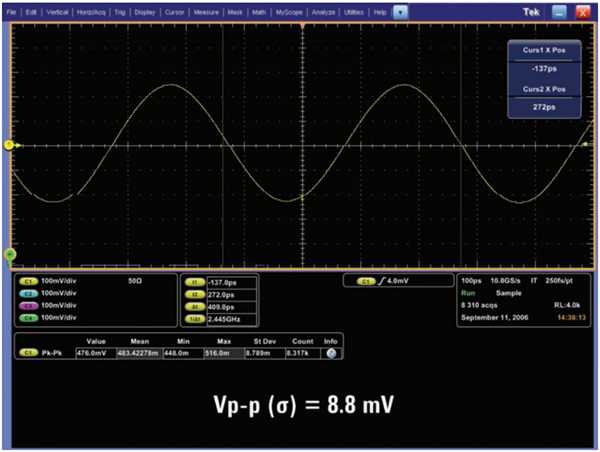This screenshot has height=452, width=600.
Task: Click the Δt cursor badge
Action: [195, 307]
